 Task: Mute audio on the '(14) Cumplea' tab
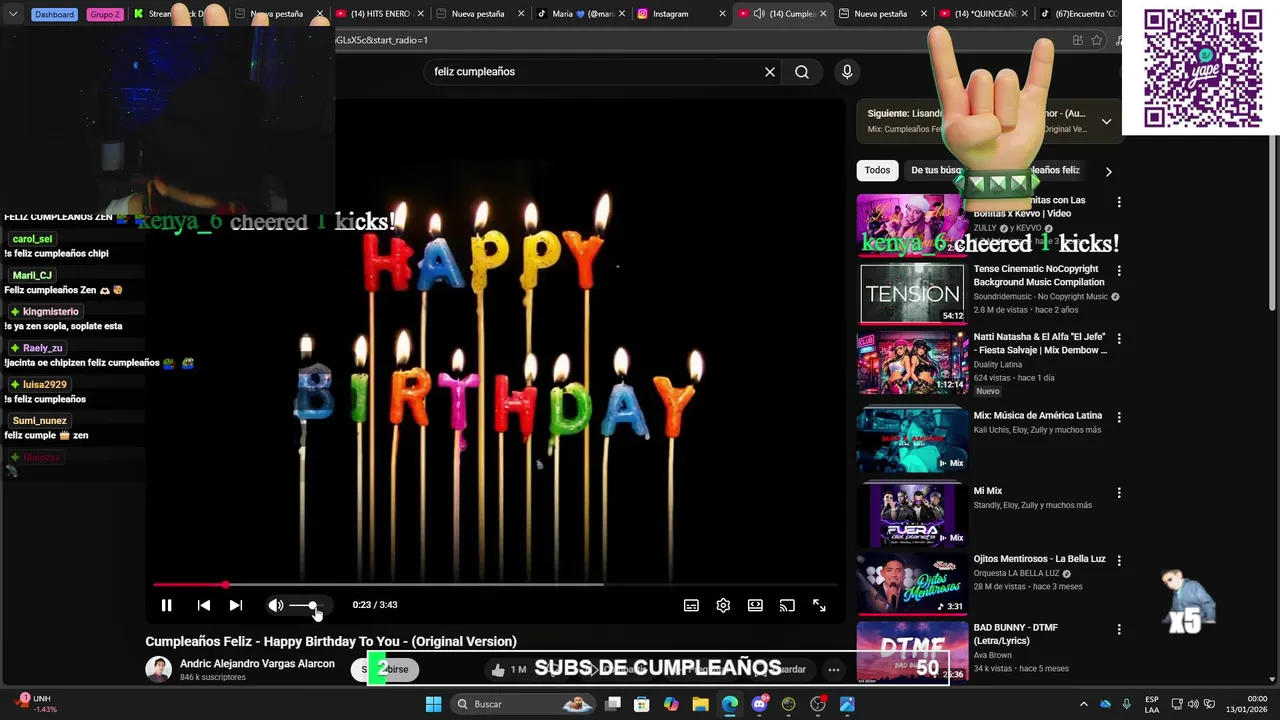[759, 14]
